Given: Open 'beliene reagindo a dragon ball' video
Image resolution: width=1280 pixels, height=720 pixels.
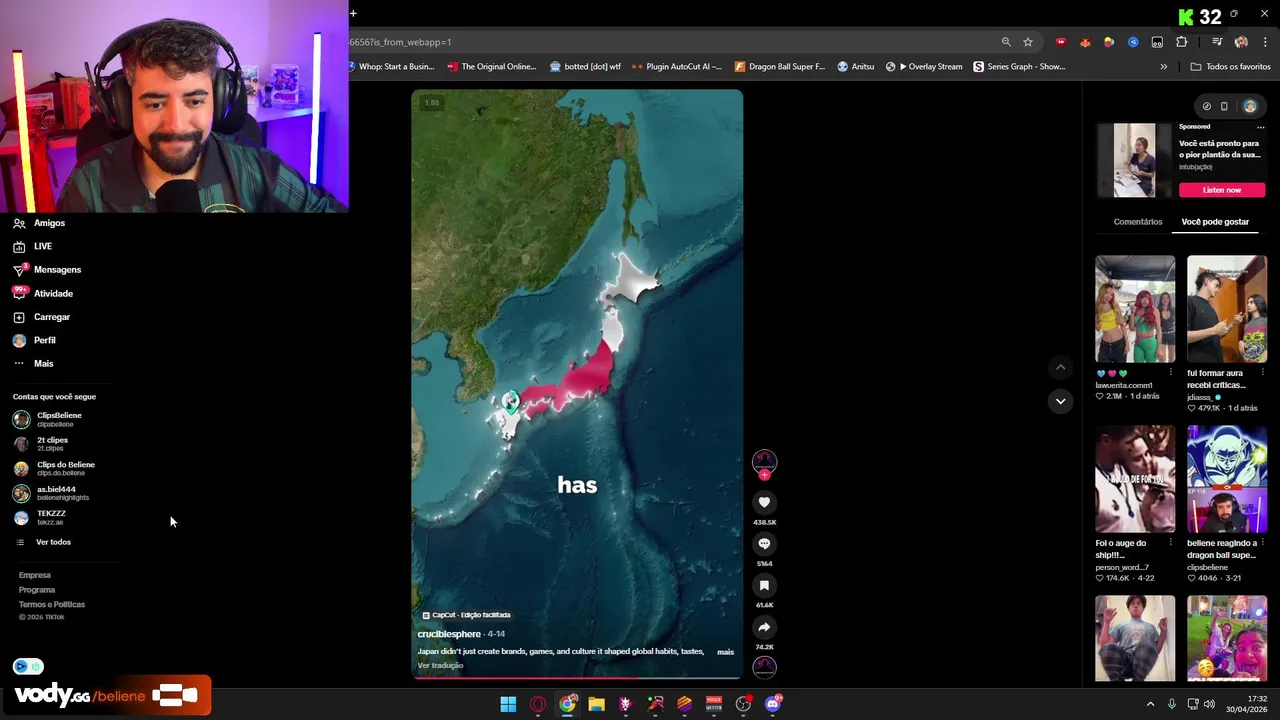Looking at the screenshot, I should 1226,479.
